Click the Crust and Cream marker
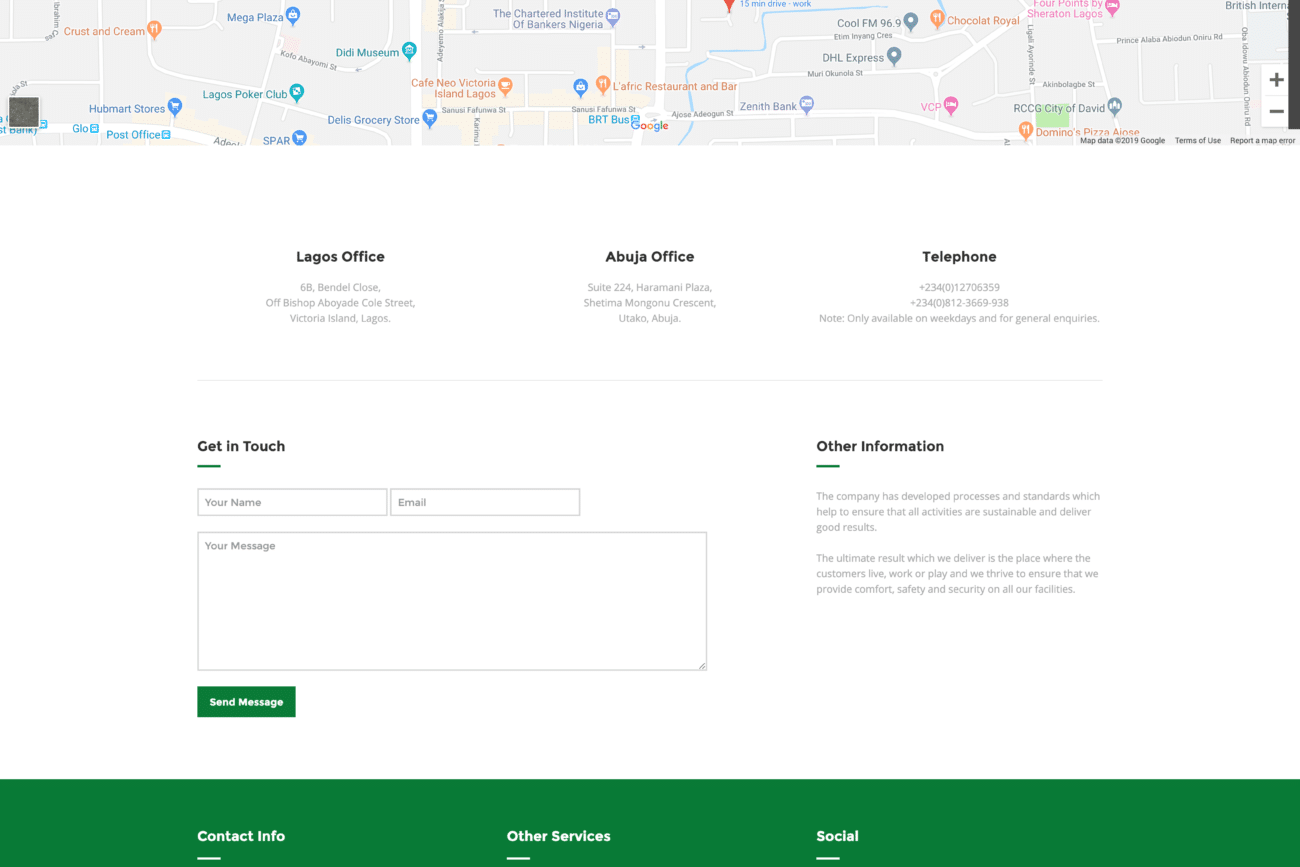This screenshot has height=867, width=1300. (154, 29)
